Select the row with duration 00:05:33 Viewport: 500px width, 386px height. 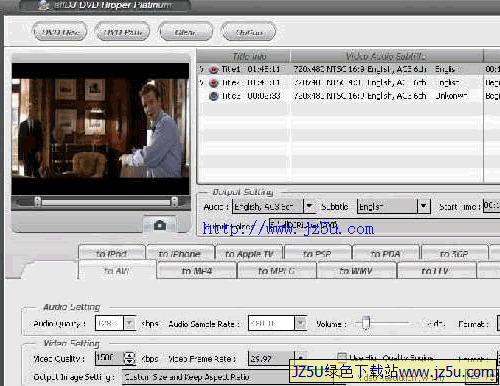[348, 96]
